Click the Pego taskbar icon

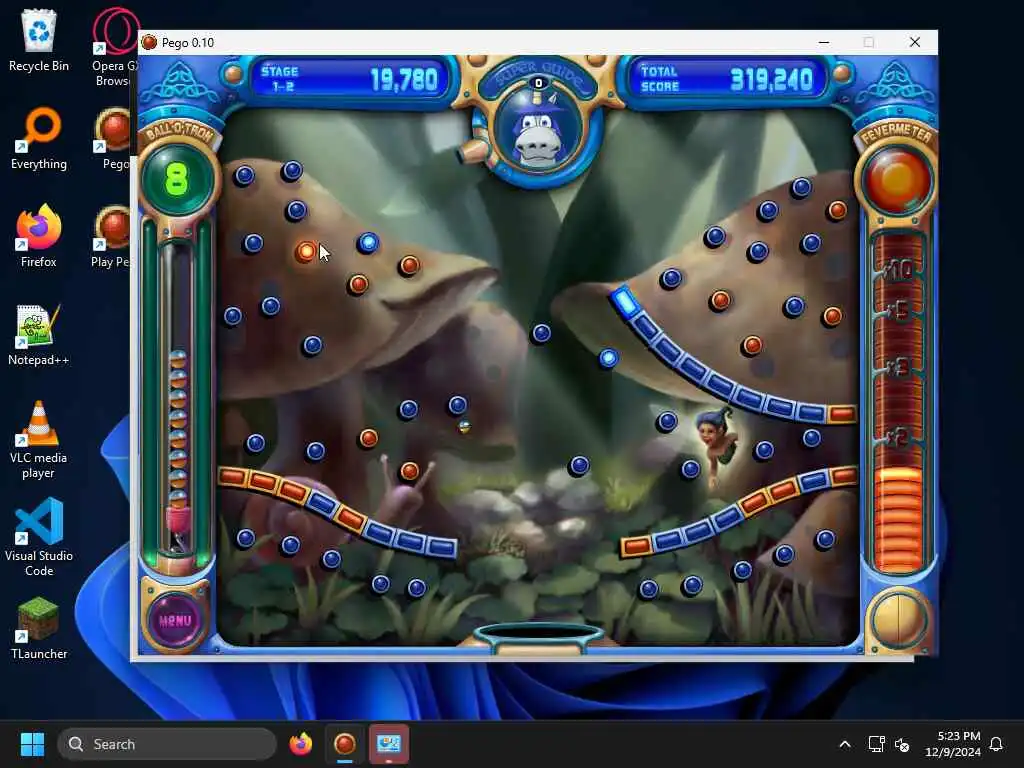tap(345, 744)
